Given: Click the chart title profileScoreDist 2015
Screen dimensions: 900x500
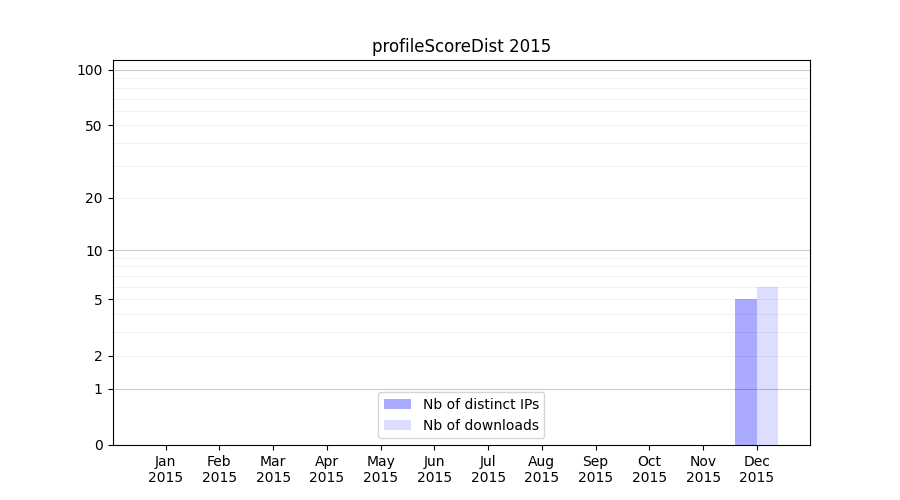Looking at the screenshot, I should (461, 46).
